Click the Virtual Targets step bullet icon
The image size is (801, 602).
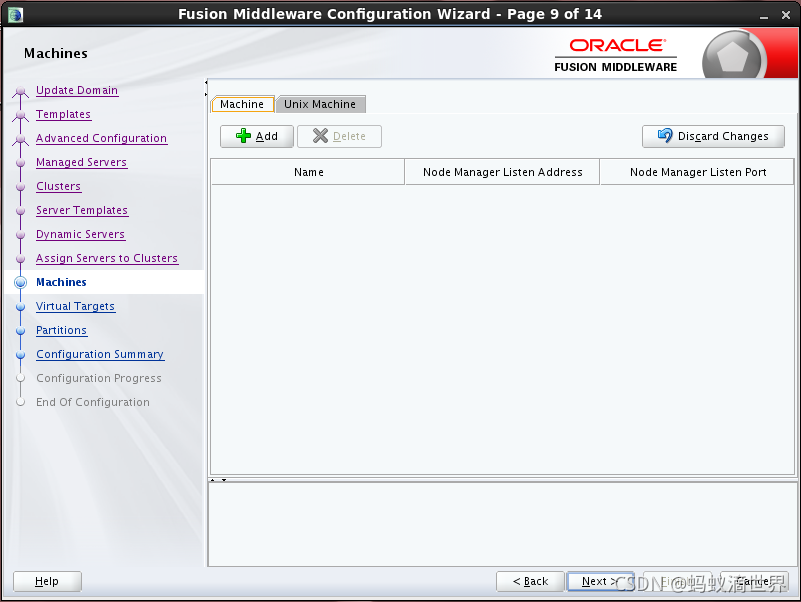20,307
